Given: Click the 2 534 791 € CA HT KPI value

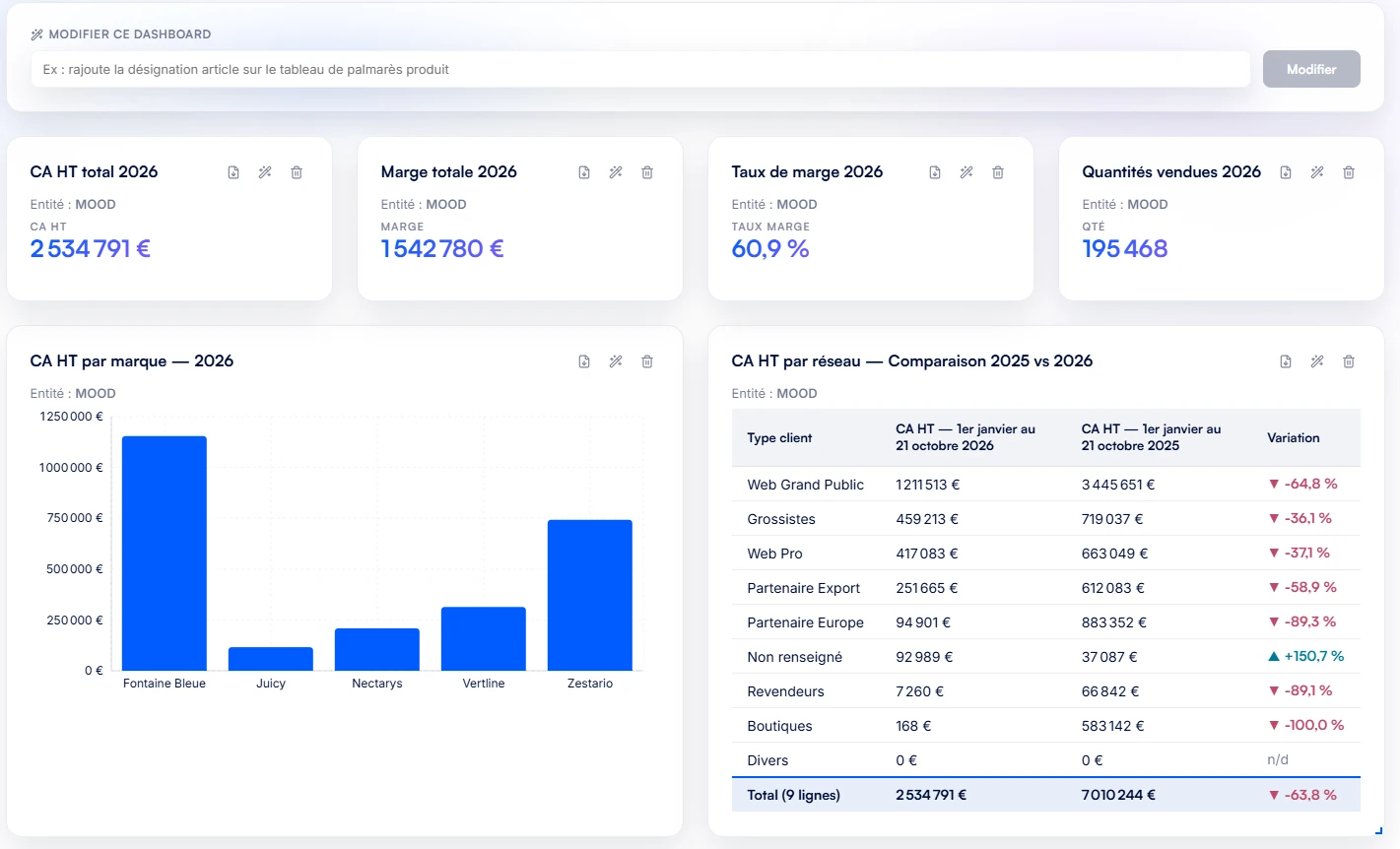Looking at the screenshot, I should (91, 248).
